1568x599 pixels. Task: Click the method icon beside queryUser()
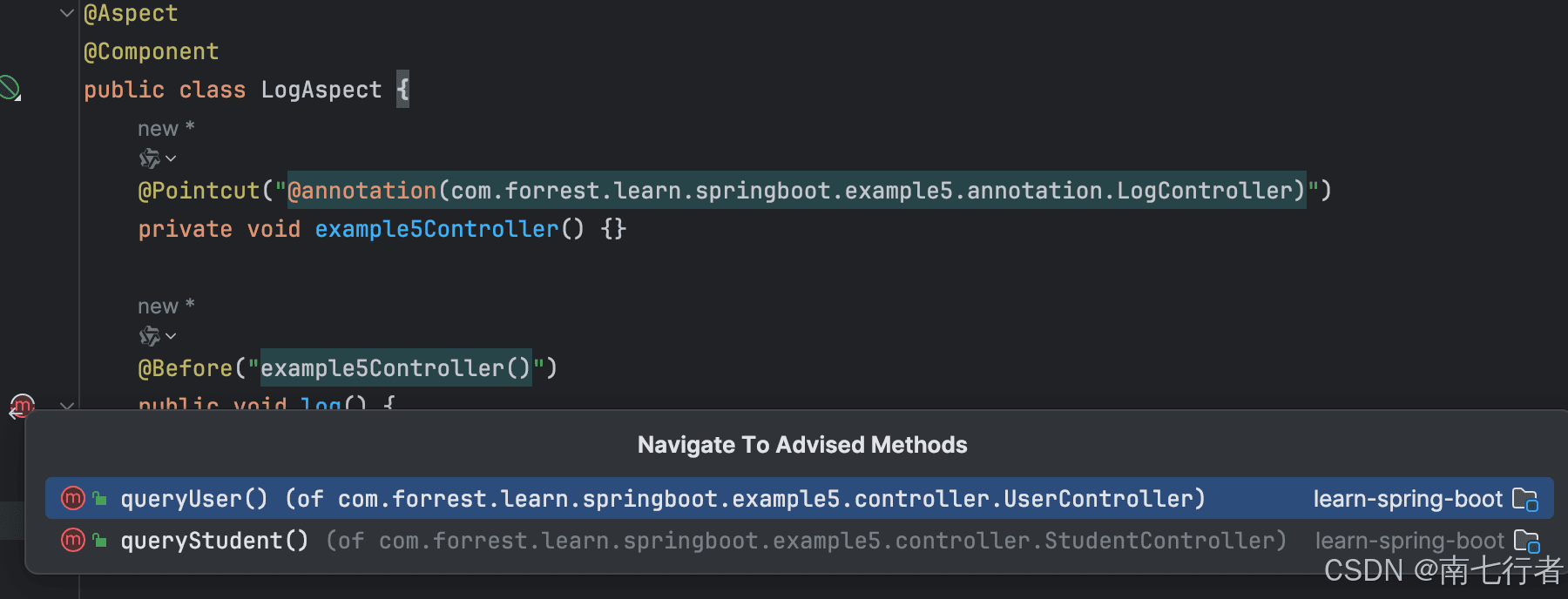point(73,499)
